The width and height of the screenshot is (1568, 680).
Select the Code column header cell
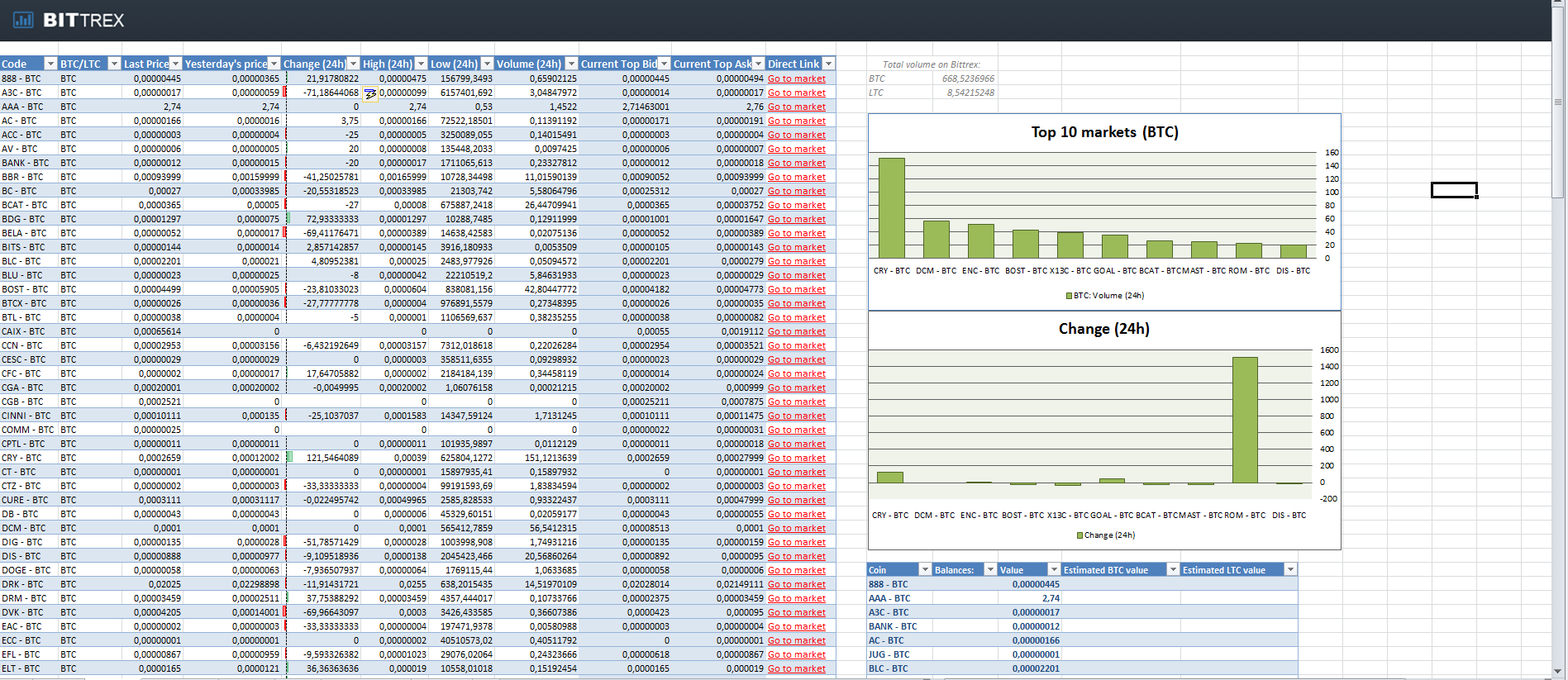(x=28, y=64)
